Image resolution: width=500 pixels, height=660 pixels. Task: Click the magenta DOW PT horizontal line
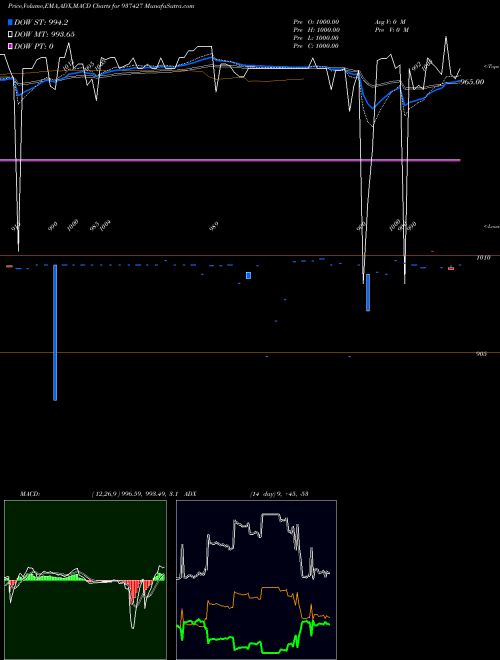point(230,160)
